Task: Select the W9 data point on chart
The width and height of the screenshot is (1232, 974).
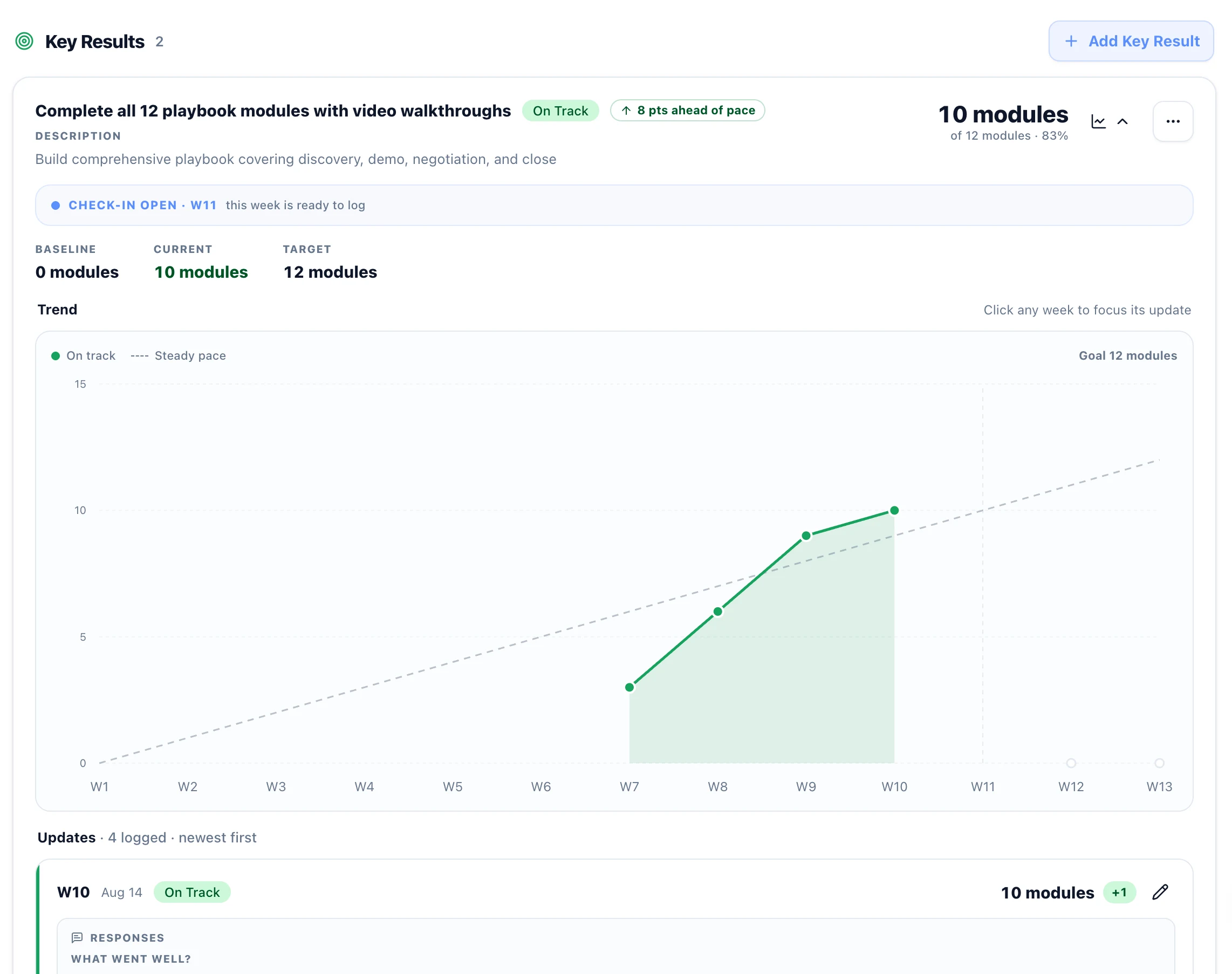Action: tap(805, 536)
